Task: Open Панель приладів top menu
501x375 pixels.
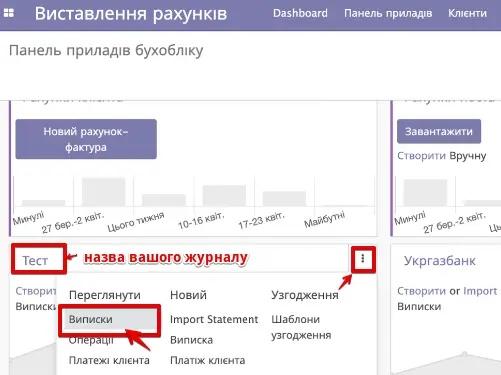Action: (x=388, y=13)
